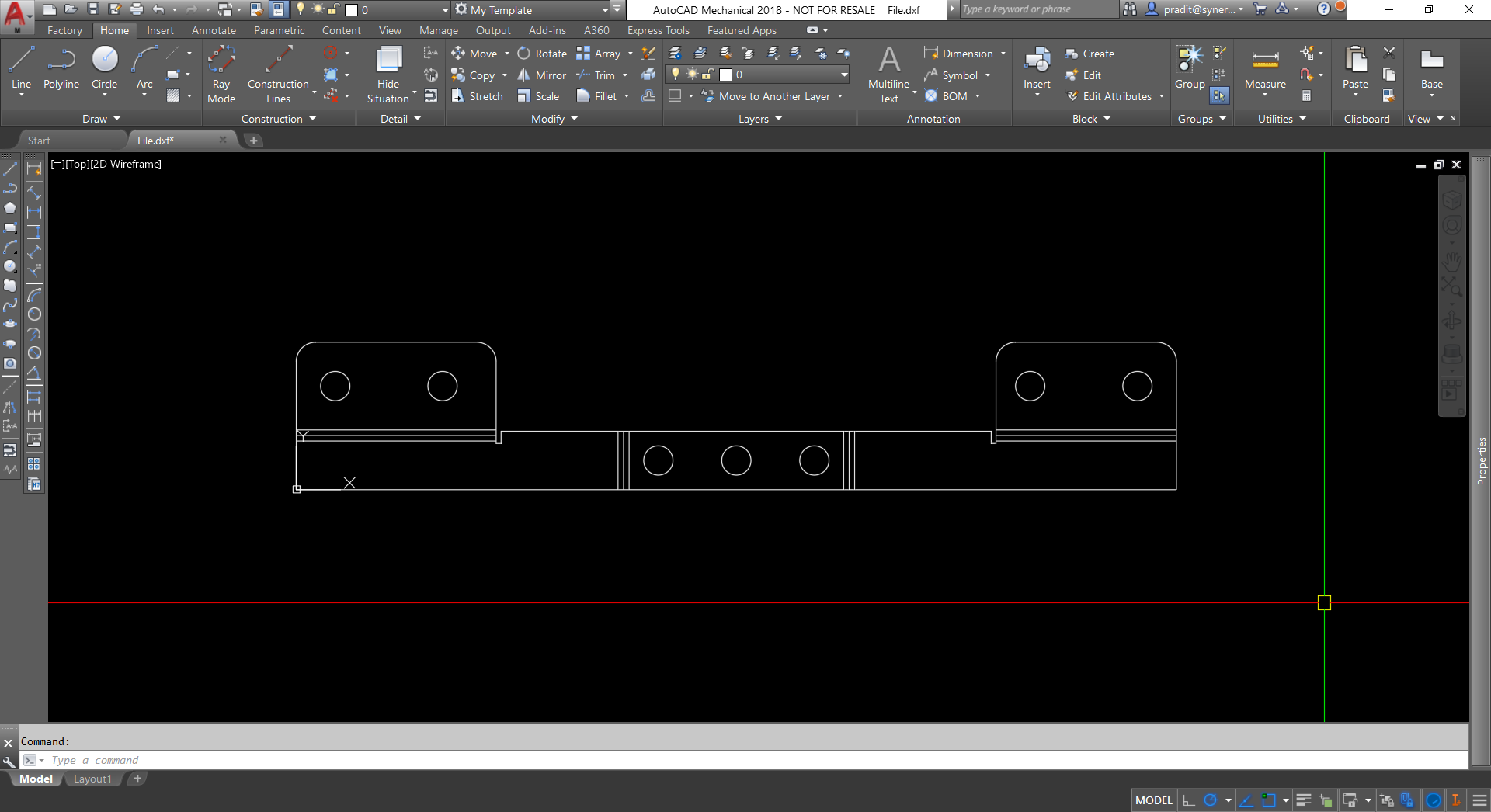Toggle layer freeze sun icon
The width and height of the screenshot is (1491, 812).
(690, 75)
